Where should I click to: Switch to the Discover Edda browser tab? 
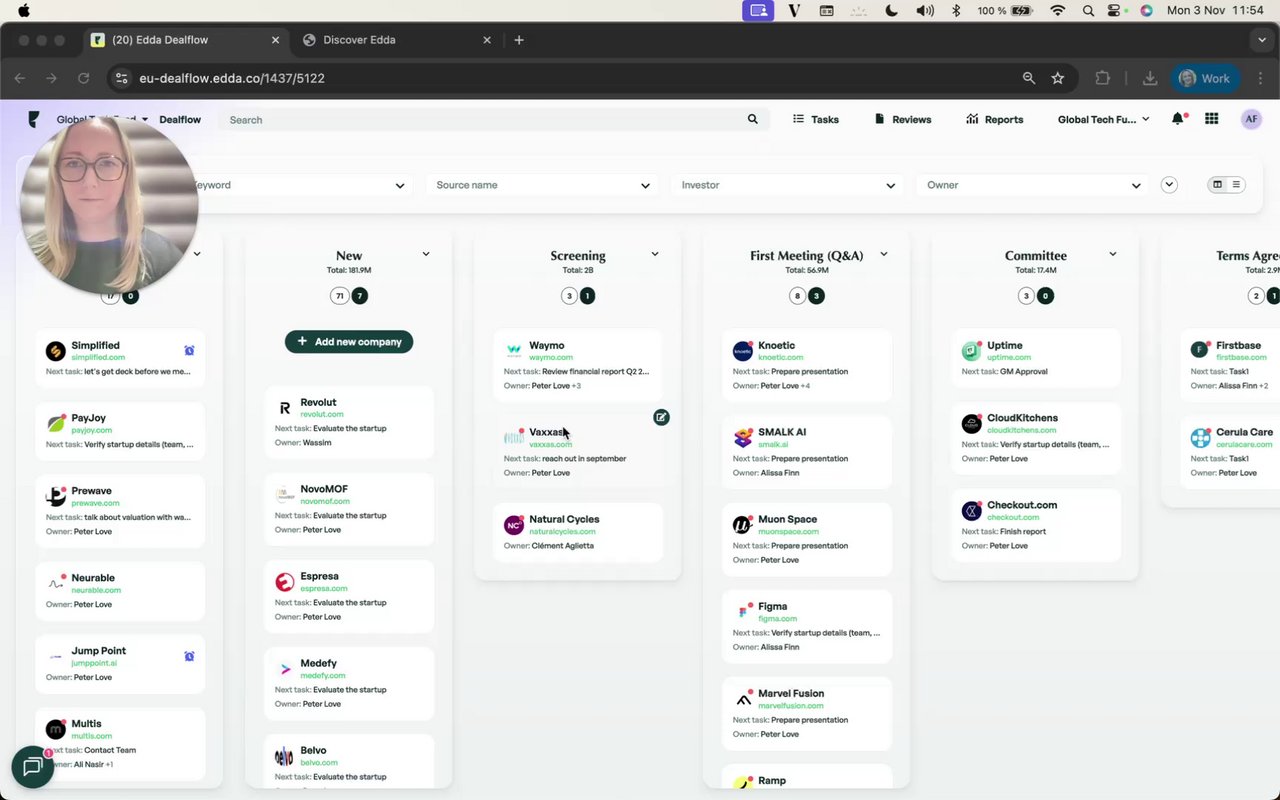[397, 40]
